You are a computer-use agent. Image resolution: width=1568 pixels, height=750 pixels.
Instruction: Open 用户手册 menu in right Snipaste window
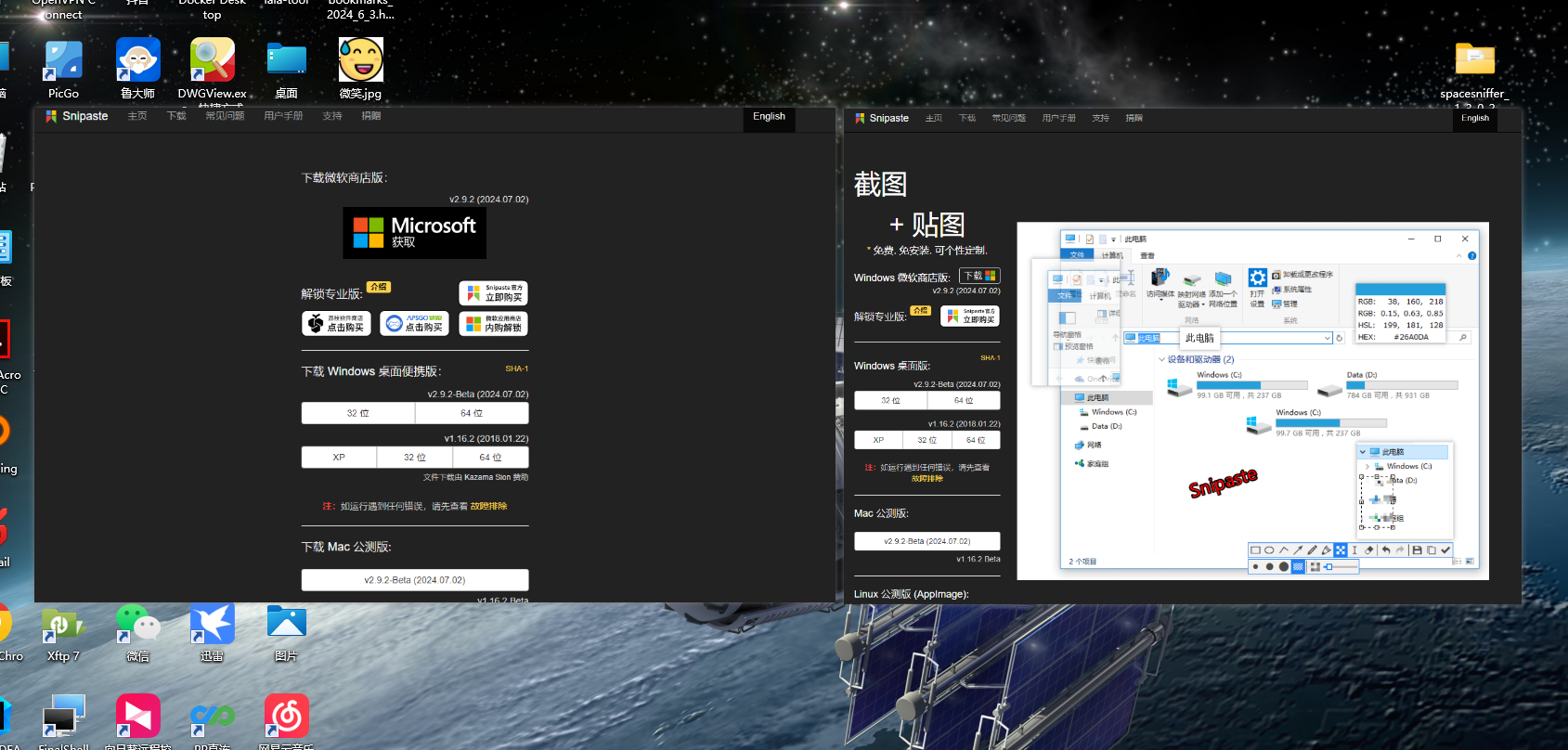pyautogui.click(x=1058, y=119)
